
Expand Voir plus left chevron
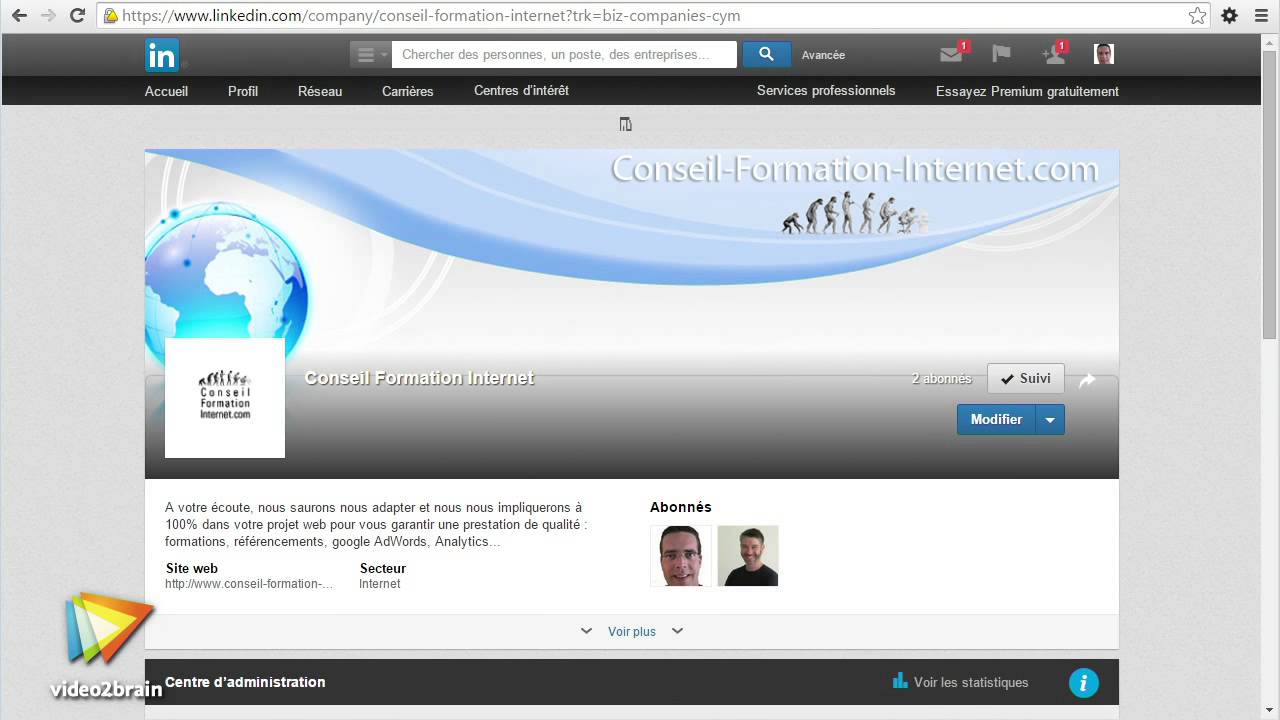(x=586, y=631)
